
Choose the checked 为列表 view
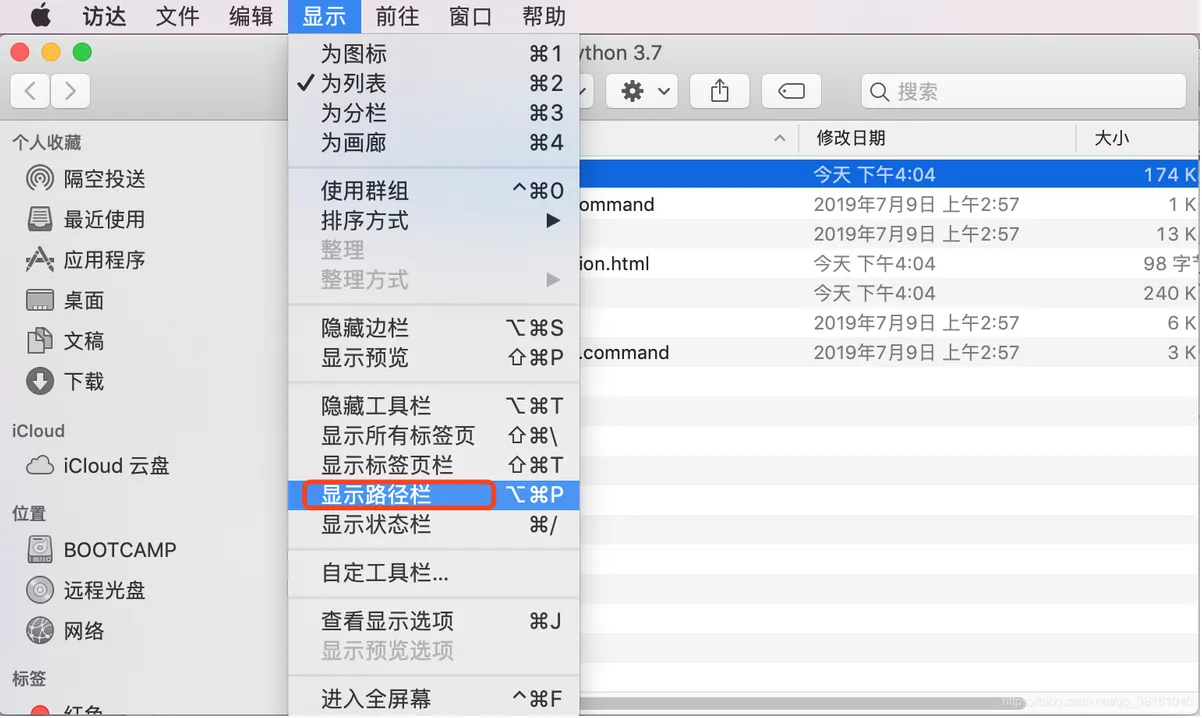pyautogui.click(x=434, y=84)
